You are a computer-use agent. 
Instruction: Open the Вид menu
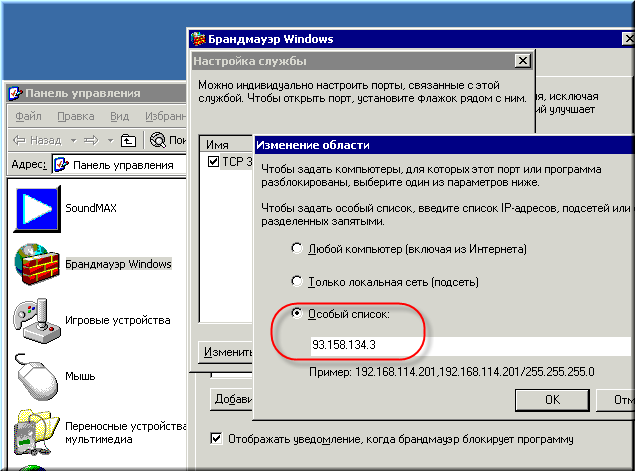(x=119, y=116)
